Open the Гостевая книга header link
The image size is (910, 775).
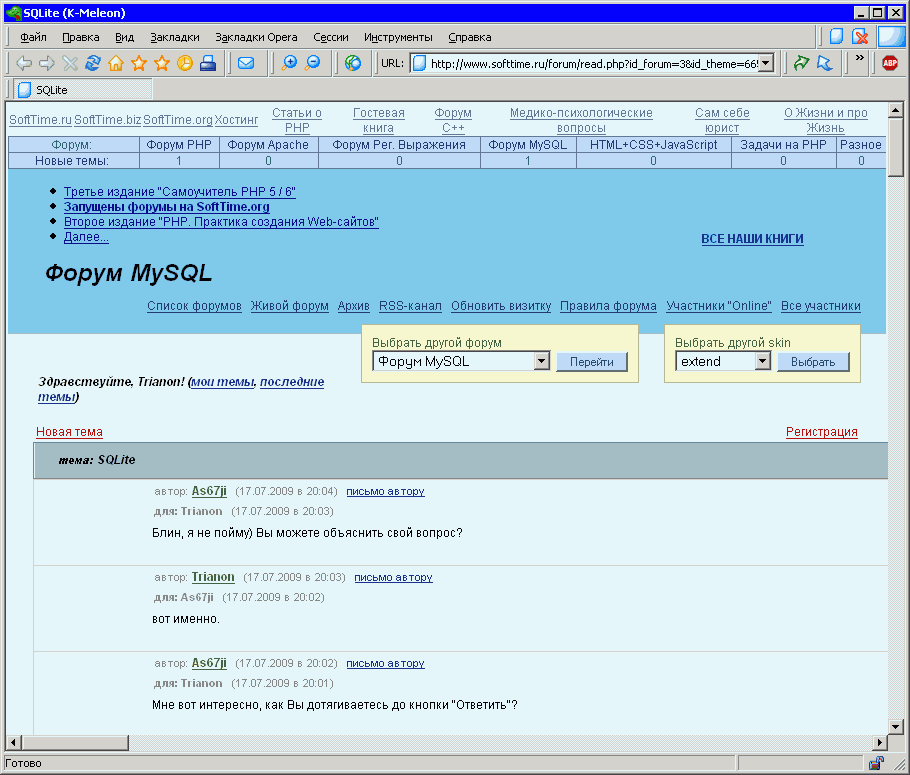378,120
